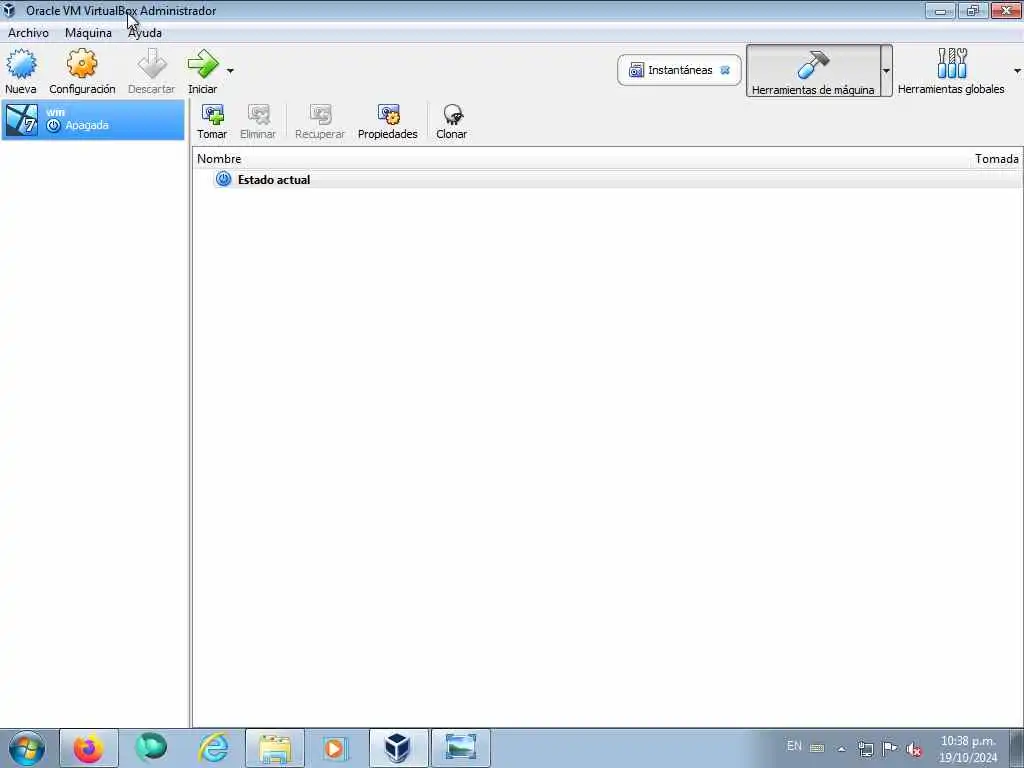1024x768 pixels.
Task: Show hidden tray icons arrow
Action: [x=842, y=748]
